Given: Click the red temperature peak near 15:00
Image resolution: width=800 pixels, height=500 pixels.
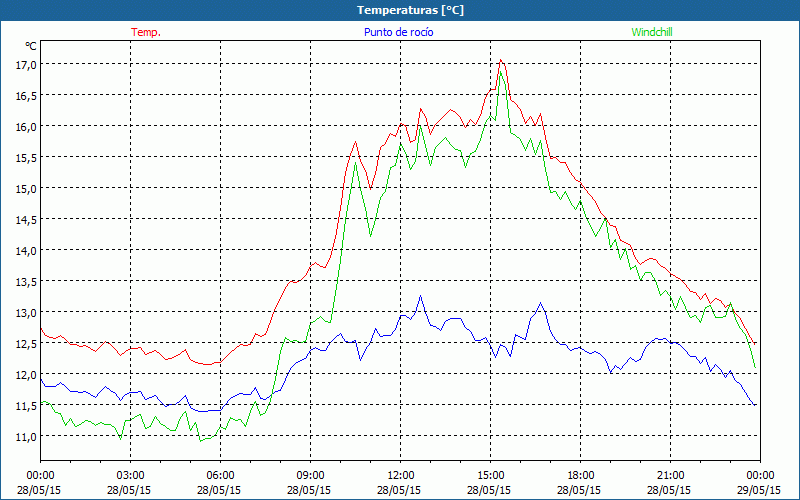Looking at the screenshot, I should coord(501,60).
